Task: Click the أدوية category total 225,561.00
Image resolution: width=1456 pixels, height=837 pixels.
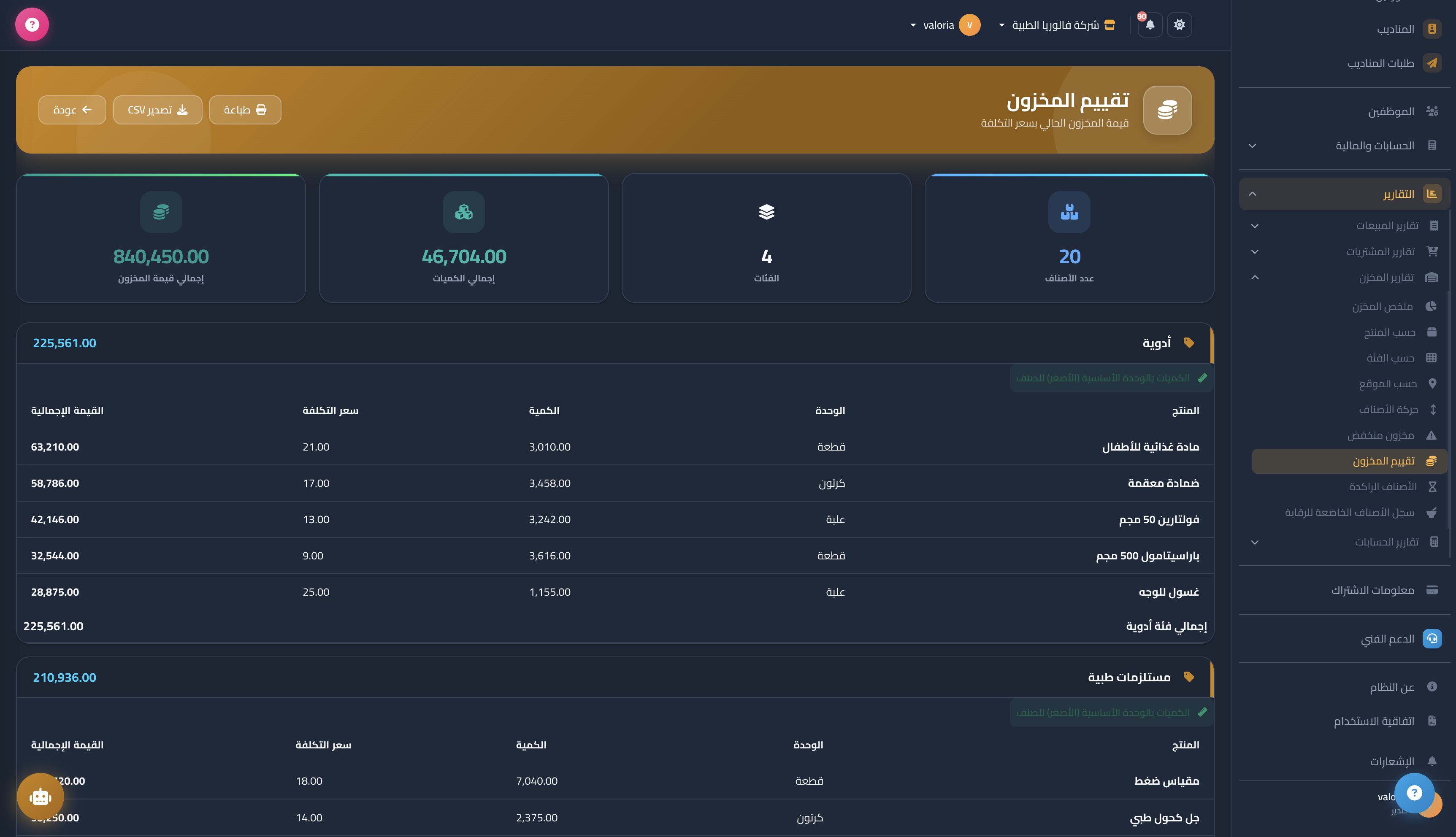Action: tap(65, 343)
